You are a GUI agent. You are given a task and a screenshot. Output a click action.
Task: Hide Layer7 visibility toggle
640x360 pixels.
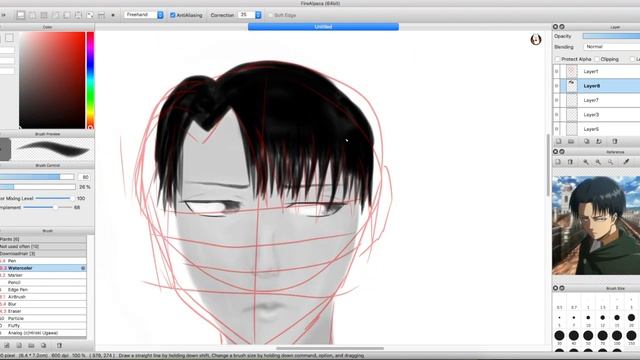click(x=556, y=100)
